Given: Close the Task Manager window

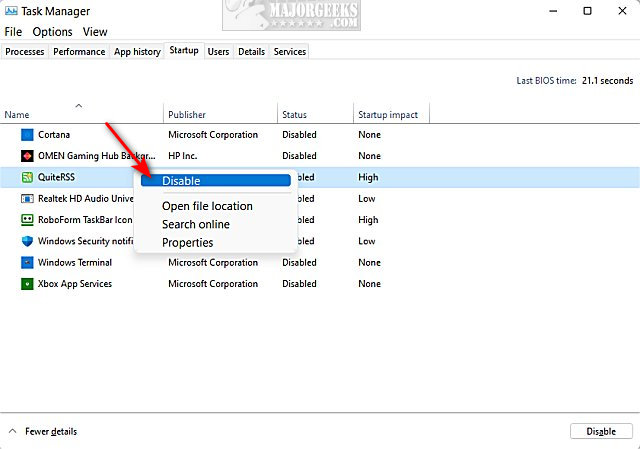Looking at the screenshot, I should coord(622,11).
